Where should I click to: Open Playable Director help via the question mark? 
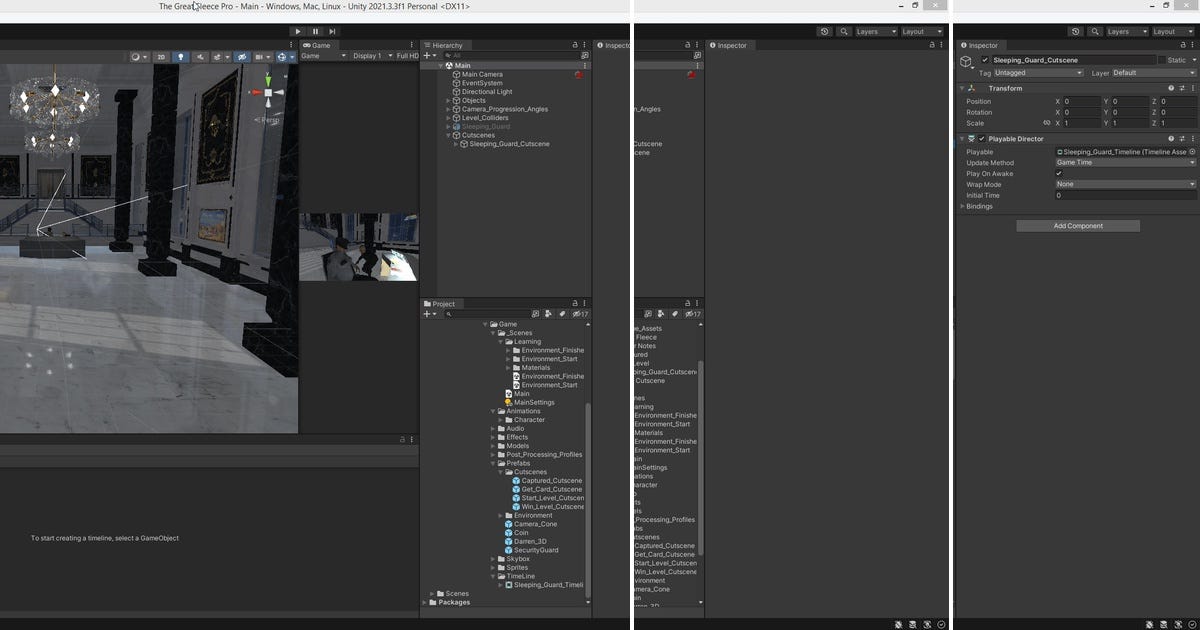coord(1170,138)
